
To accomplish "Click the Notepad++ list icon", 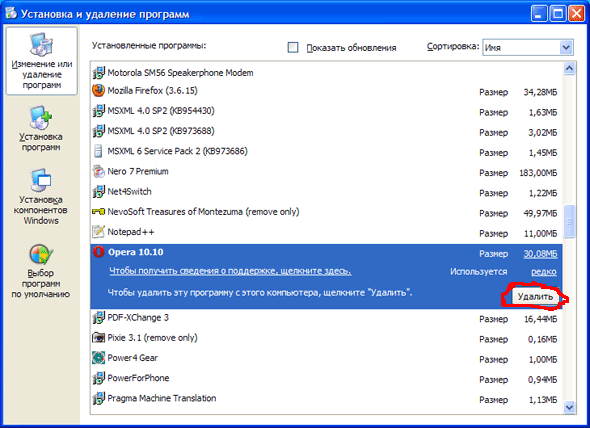I will (x=98, y=232).
